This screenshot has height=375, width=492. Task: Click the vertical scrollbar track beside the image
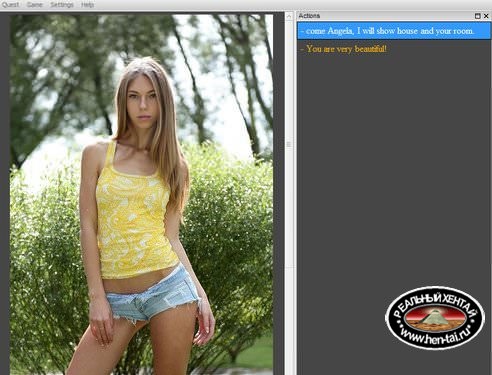pos(289,200)
